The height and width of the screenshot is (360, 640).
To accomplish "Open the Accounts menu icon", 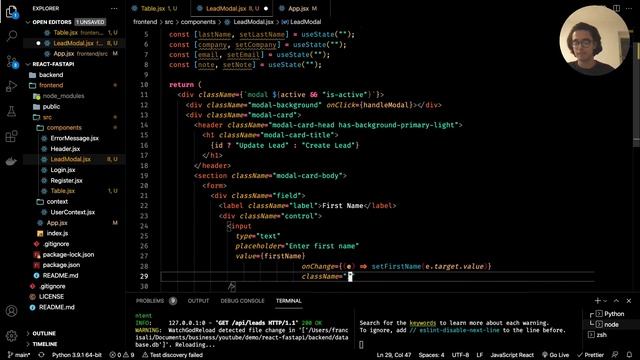I will (11, 311).
